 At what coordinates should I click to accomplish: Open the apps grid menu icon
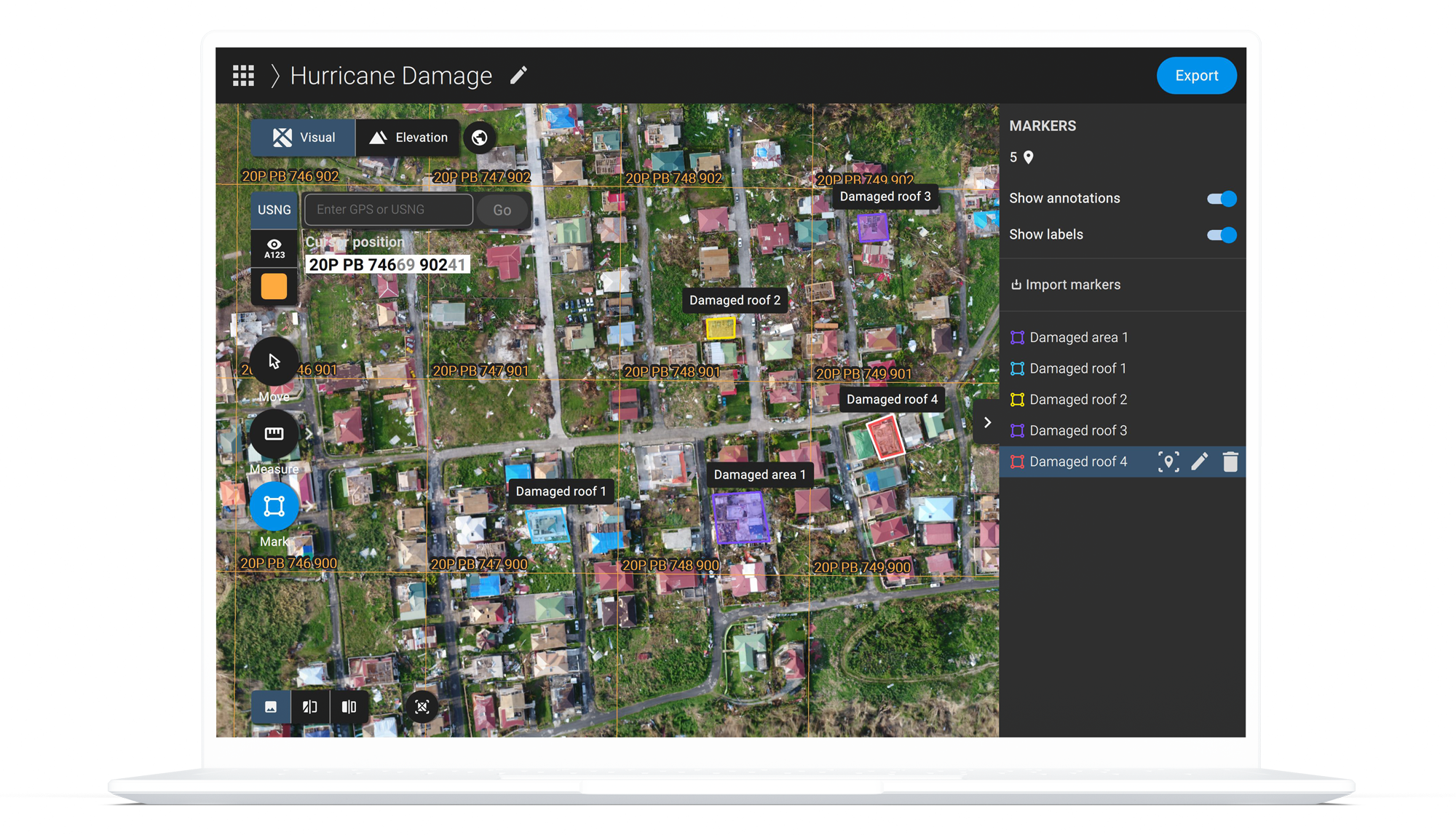click(243, 76)
